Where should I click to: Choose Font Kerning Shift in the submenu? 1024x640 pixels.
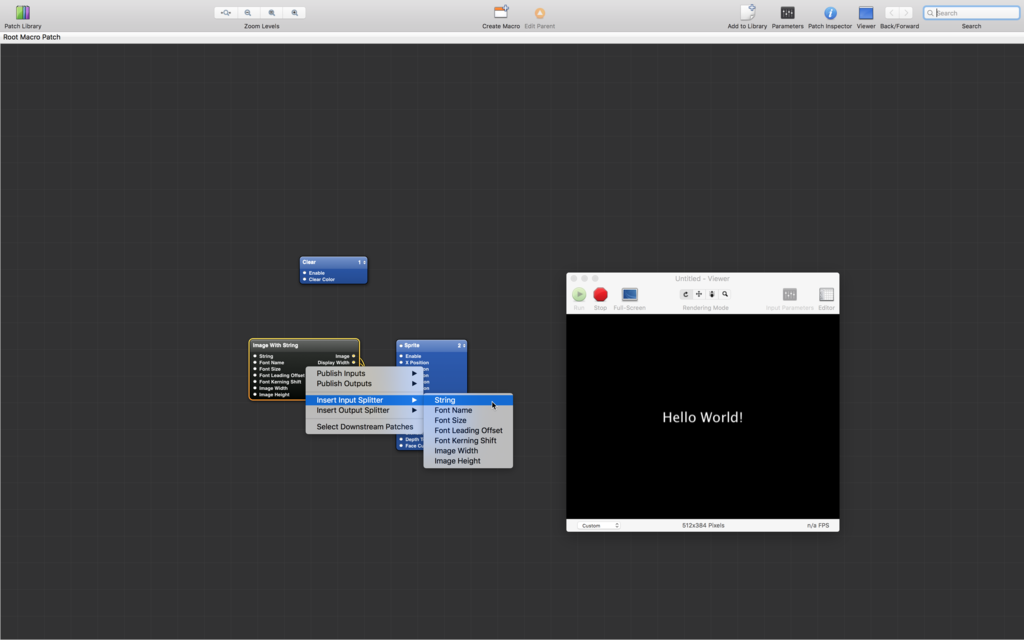tap(468, 441)
